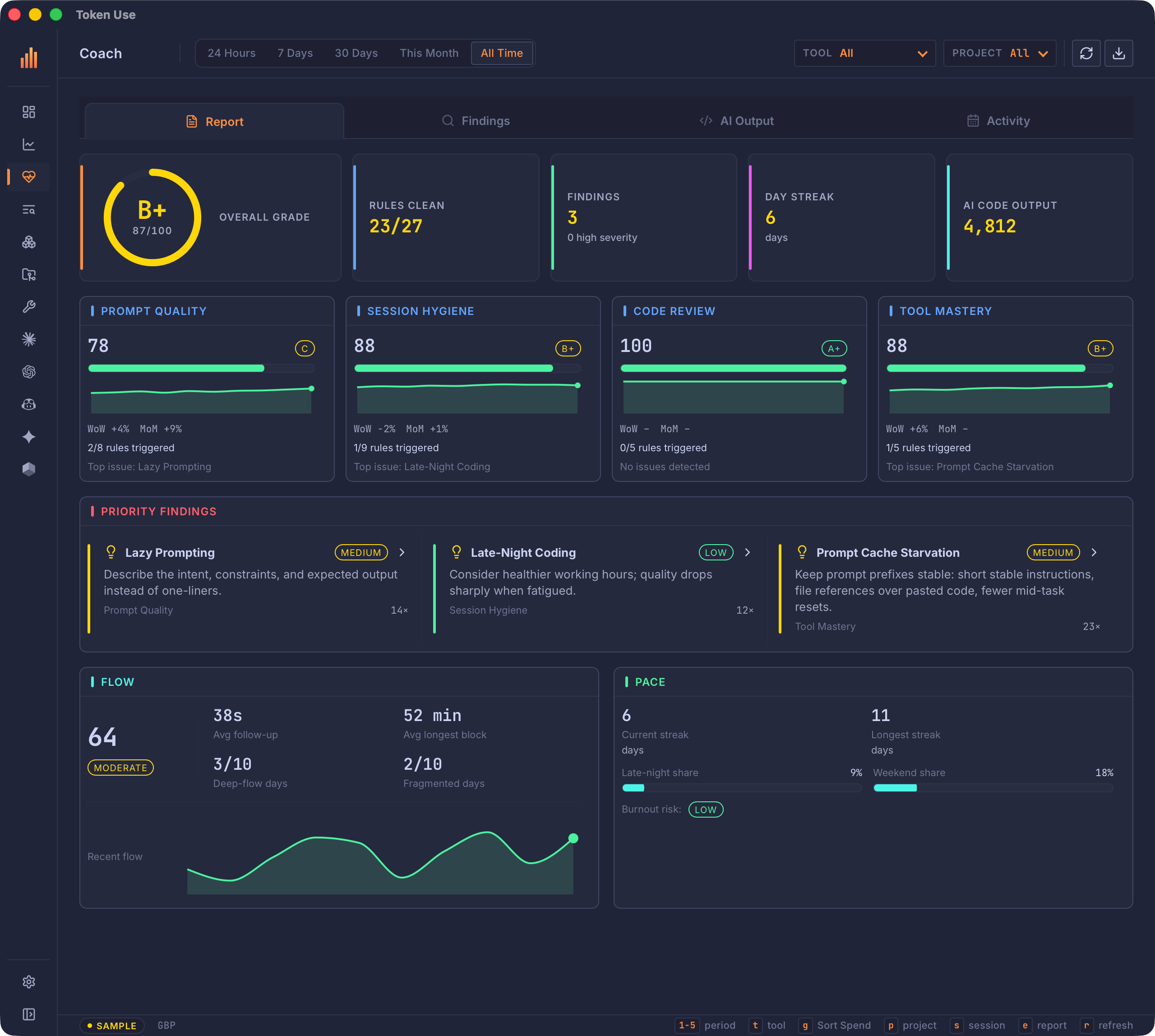Open the line chart trends page

click(28, 144)
